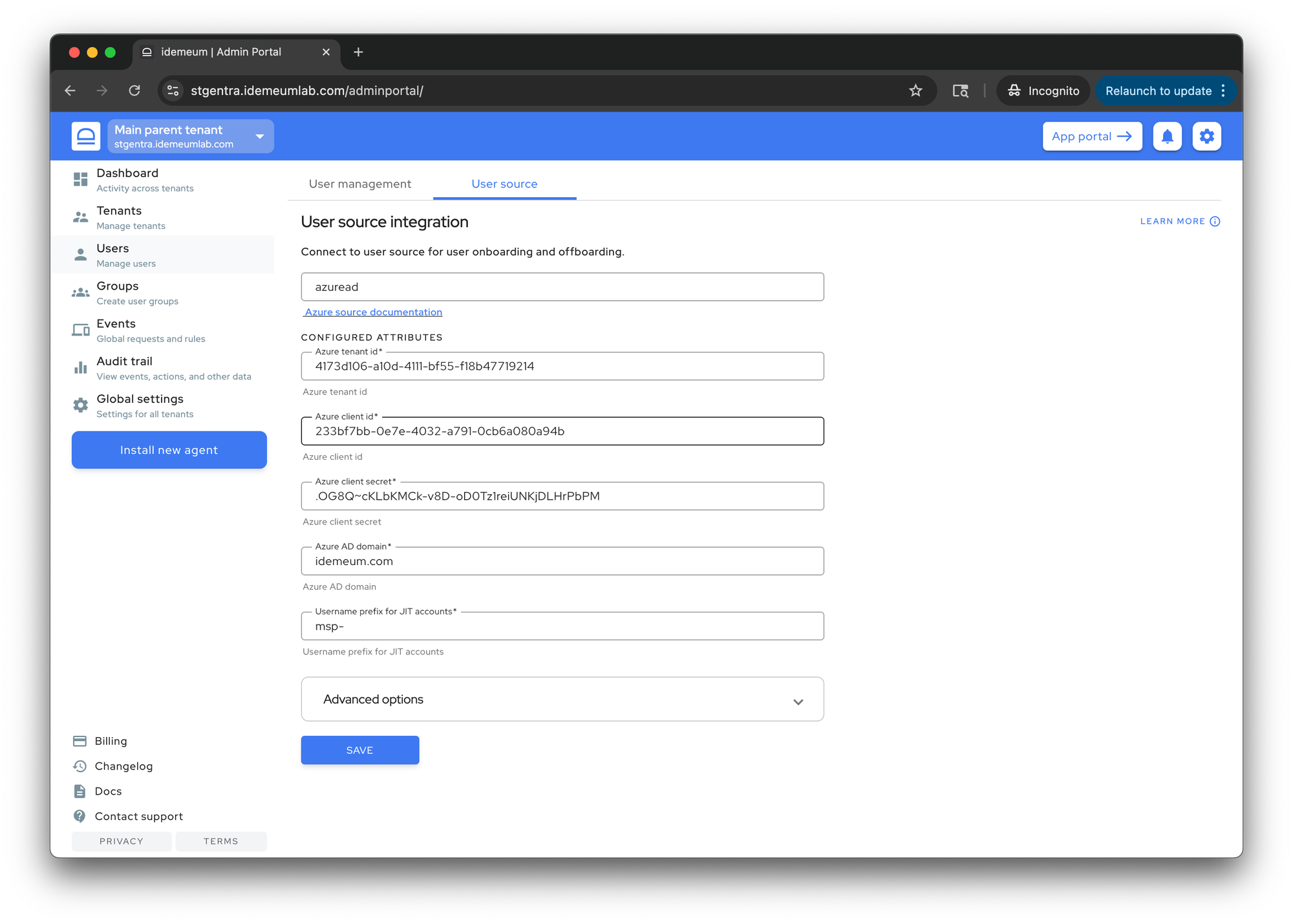The image size is (1293, 924).
Task: Click the Events devices icon
Action: 80,330
